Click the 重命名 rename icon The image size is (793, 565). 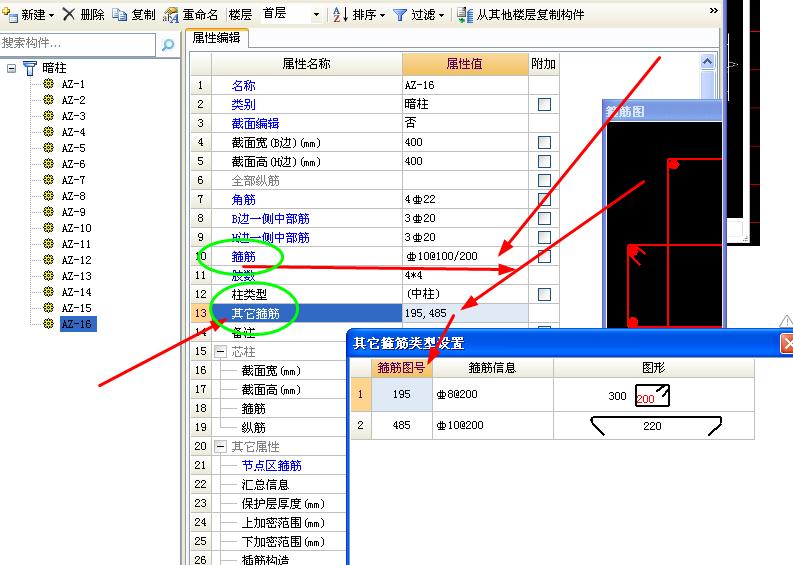pyautogui.click(x=171, y=15)
